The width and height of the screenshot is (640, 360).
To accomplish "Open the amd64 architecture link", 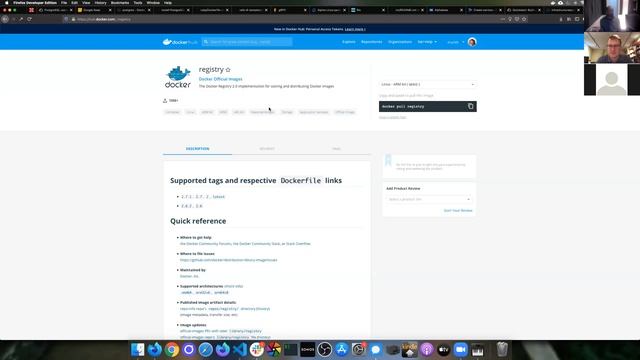I will pyautogui.click(x=186, y=293).
